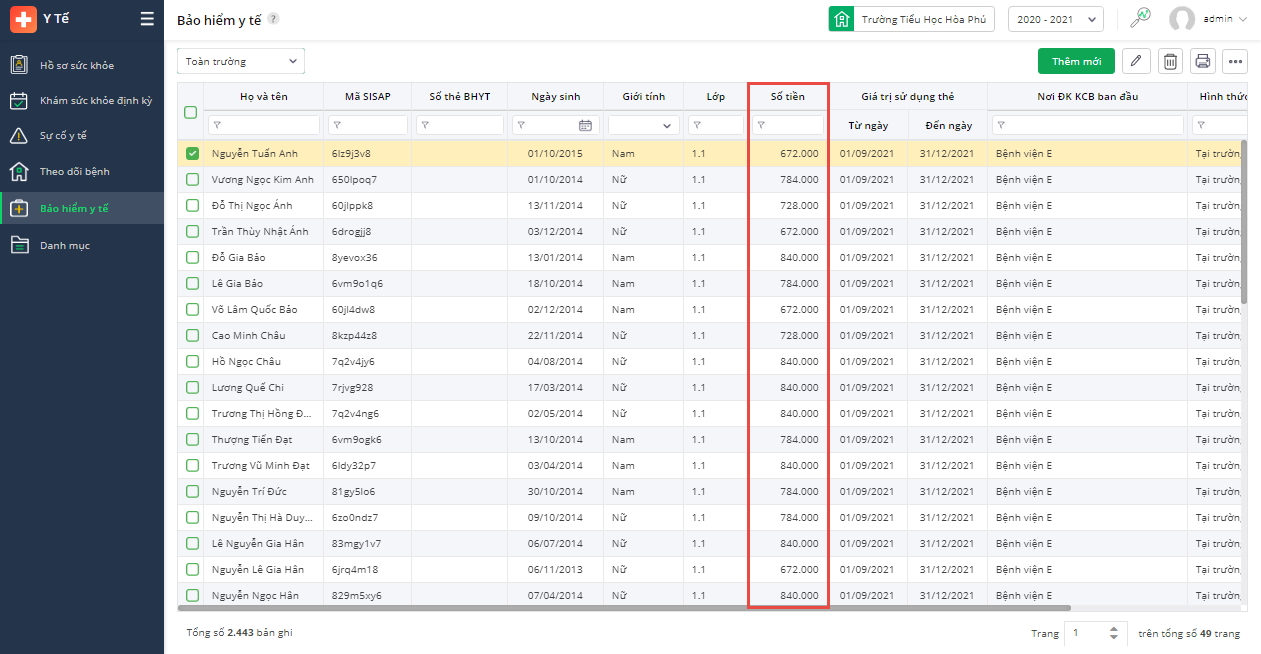Go to Khám sức khỏe định kỳ
Screen dimensions: 1261x654
point(95,100)
